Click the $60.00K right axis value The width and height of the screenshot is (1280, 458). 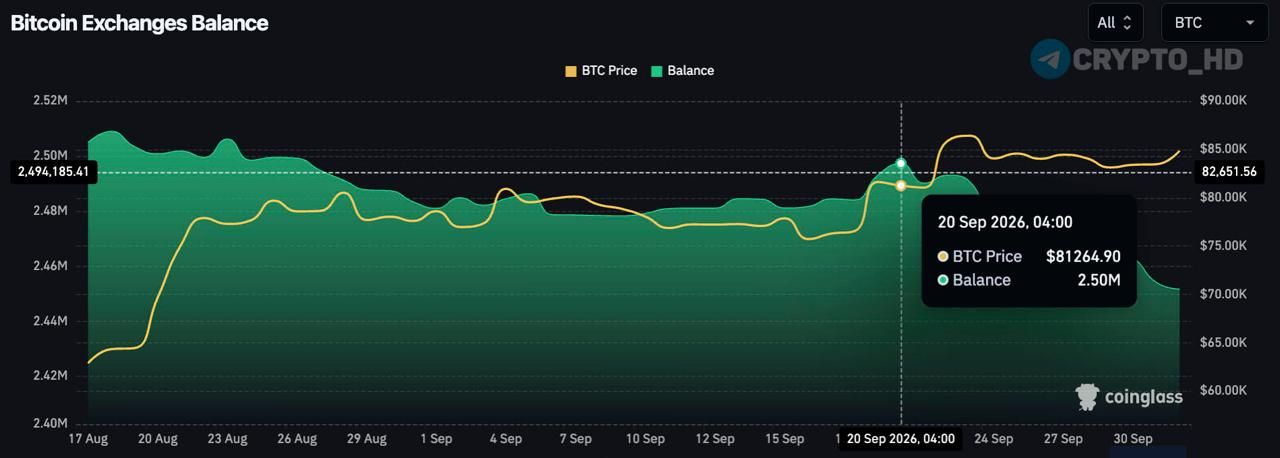pyautogui.click(x=1224, y=391)
